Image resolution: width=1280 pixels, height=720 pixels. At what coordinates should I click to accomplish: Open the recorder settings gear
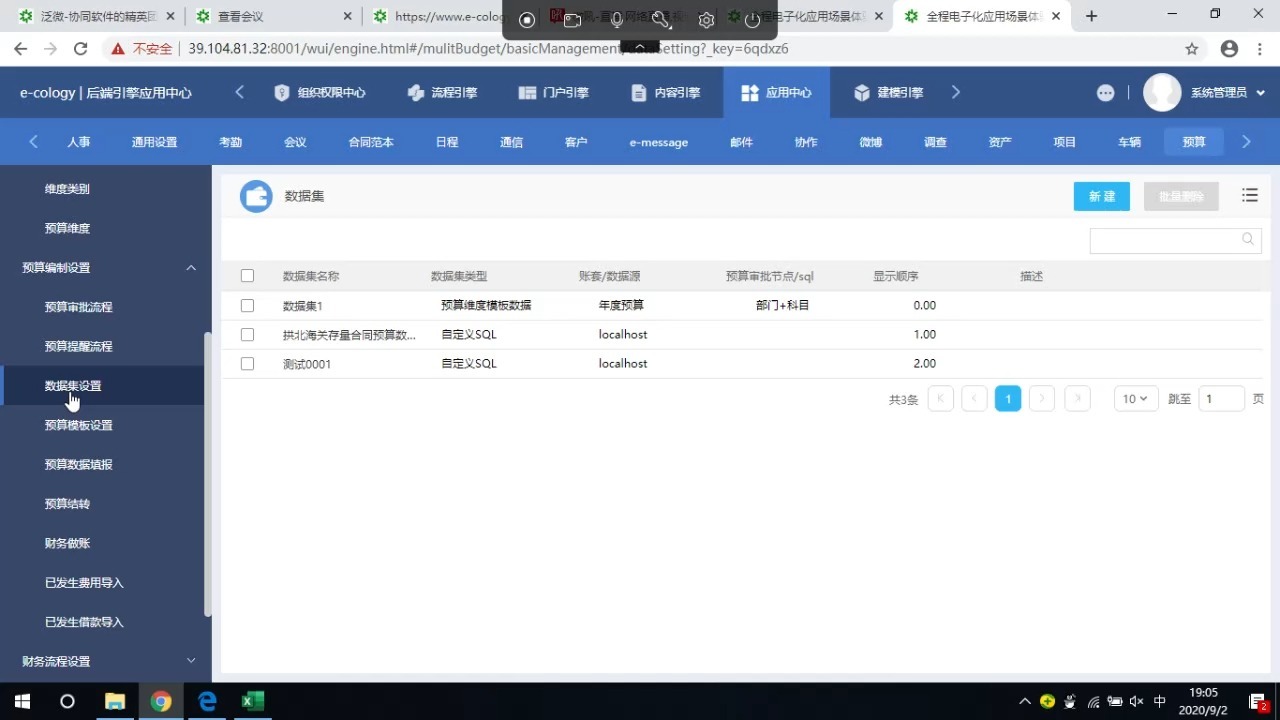click(706, 20)
